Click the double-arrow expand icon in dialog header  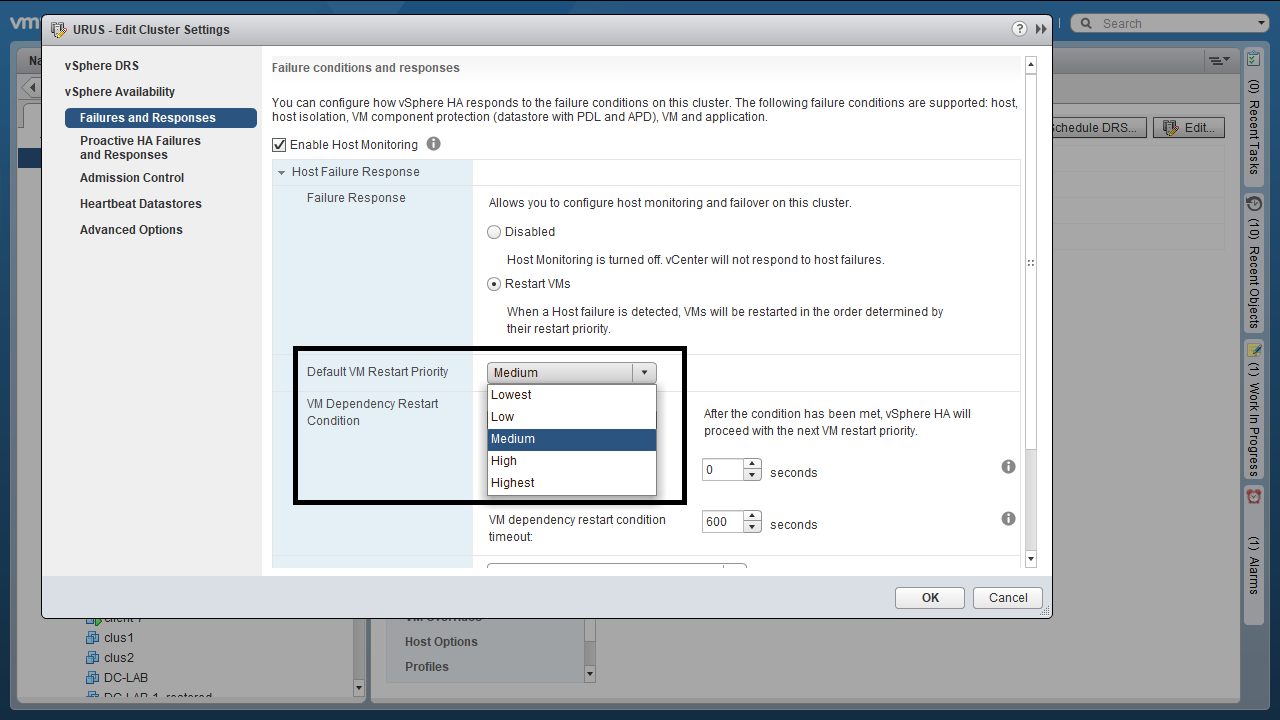pos(1041,29)
